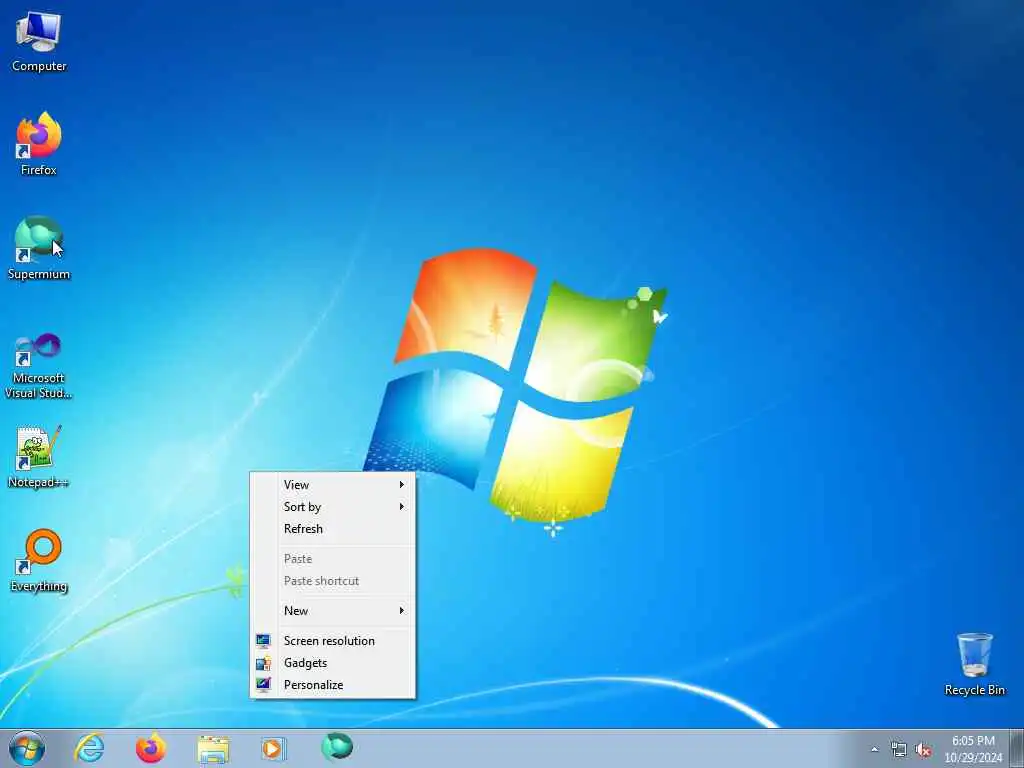Select the Supermium desktop shortcut
Viewport: 1024px width, 768px height.
(39, 249)
